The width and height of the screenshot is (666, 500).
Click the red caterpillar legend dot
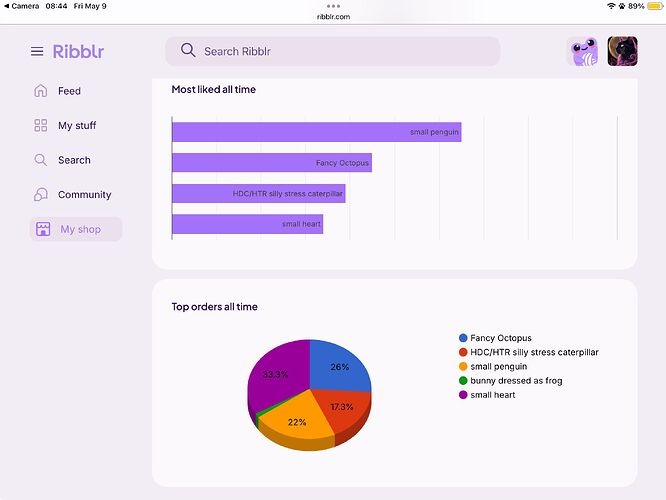tap(463, 352)
